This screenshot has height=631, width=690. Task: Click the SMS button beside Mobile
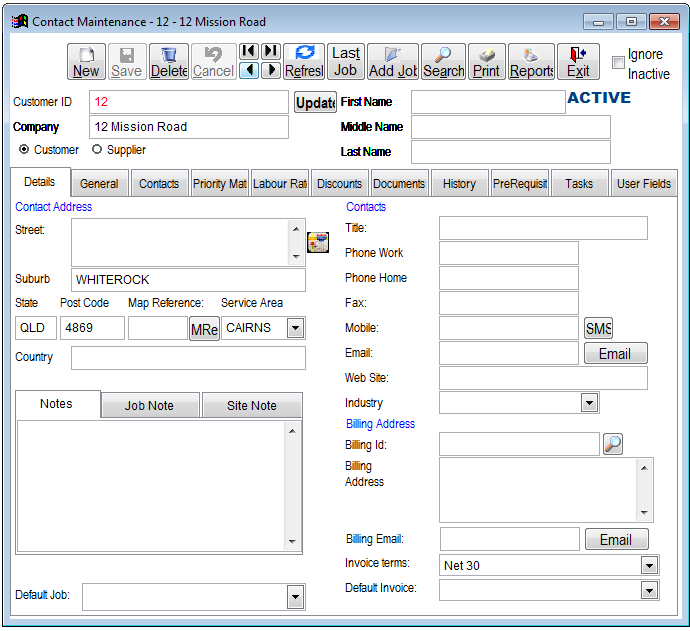tap(598, 328)
